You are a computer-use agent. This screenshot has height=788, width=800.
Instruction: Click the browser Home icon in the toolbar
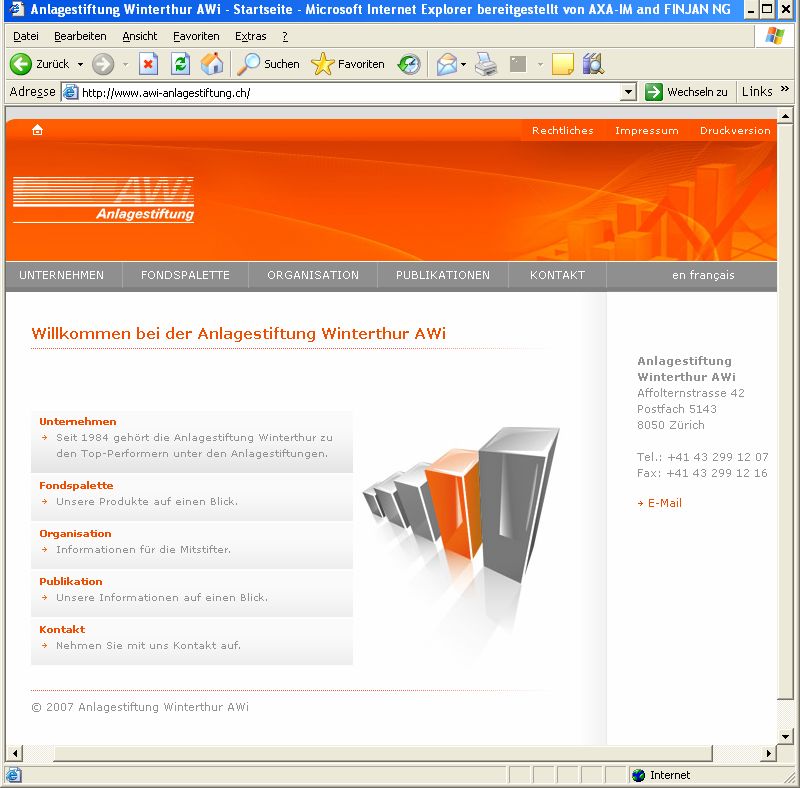click(x=212, y=64)
